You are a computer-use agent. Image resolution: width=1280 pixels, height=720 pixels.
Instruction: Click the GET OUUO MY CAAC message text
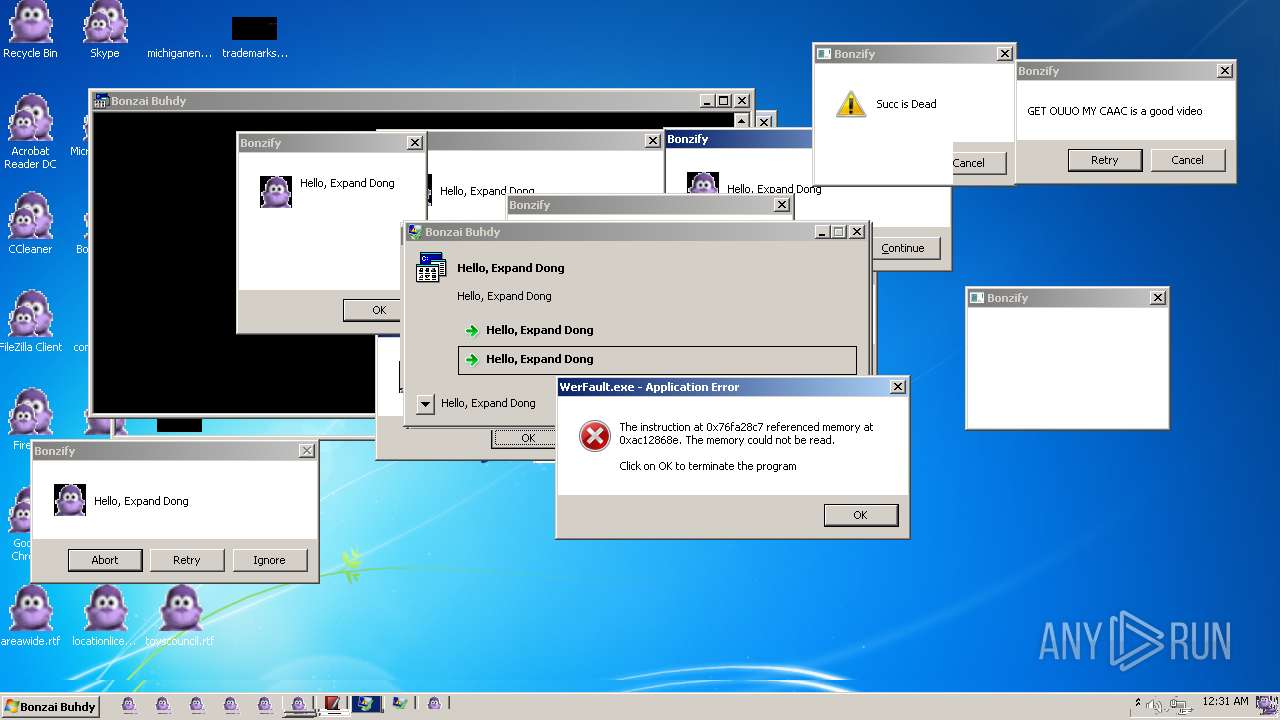[1115, 111]
